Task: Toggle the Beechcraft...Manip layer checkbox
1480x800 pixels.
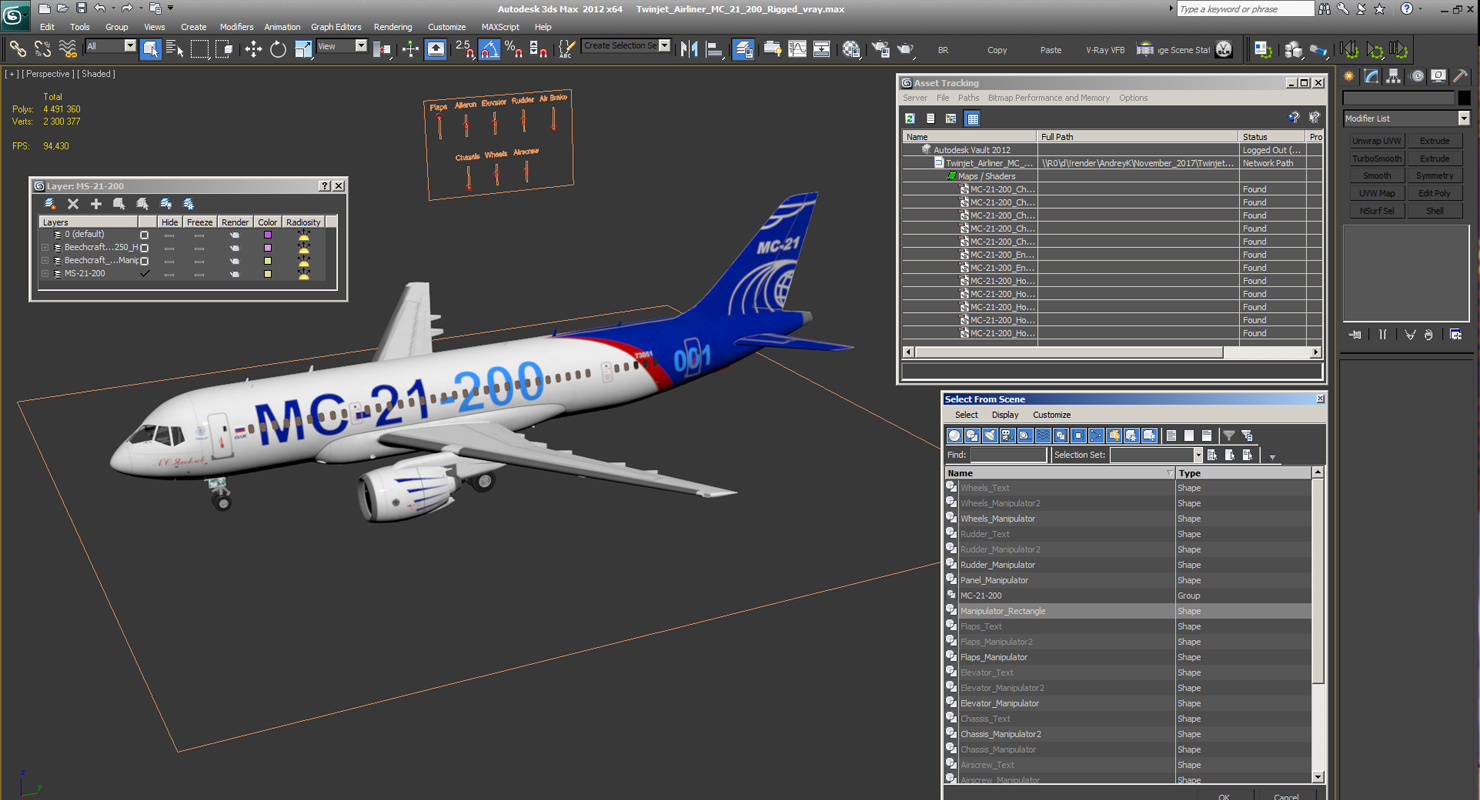Action: pyautogui.click(x=144, y=261)
